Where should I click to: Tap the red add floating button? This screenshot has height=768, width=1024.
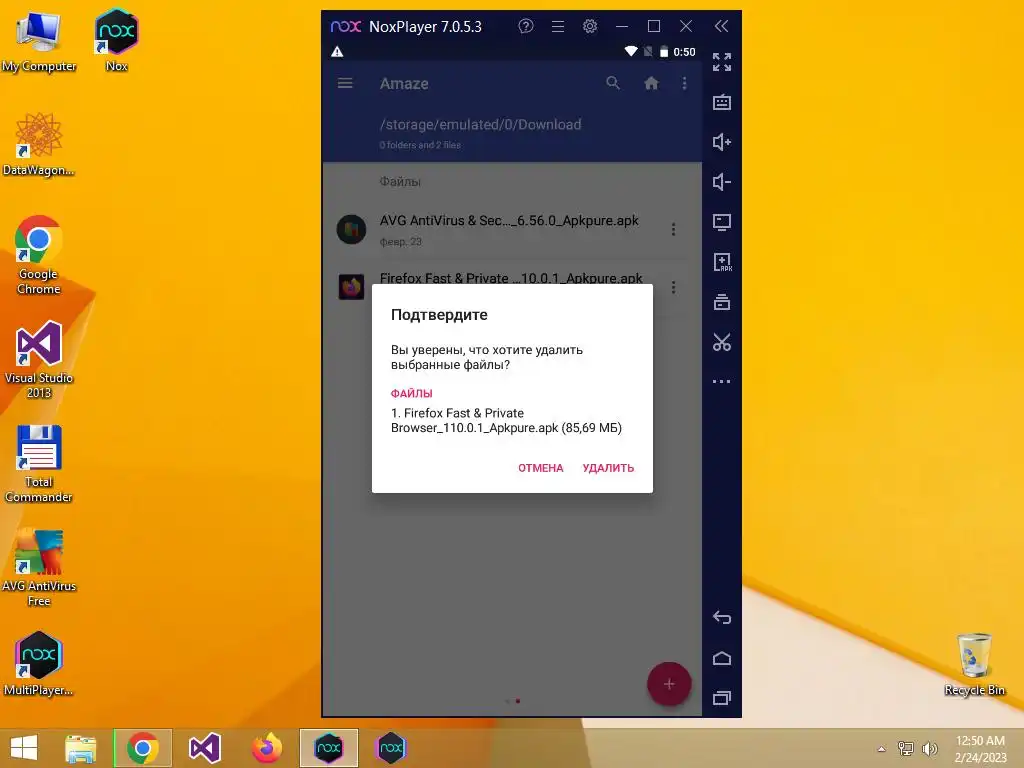(669, 684)
